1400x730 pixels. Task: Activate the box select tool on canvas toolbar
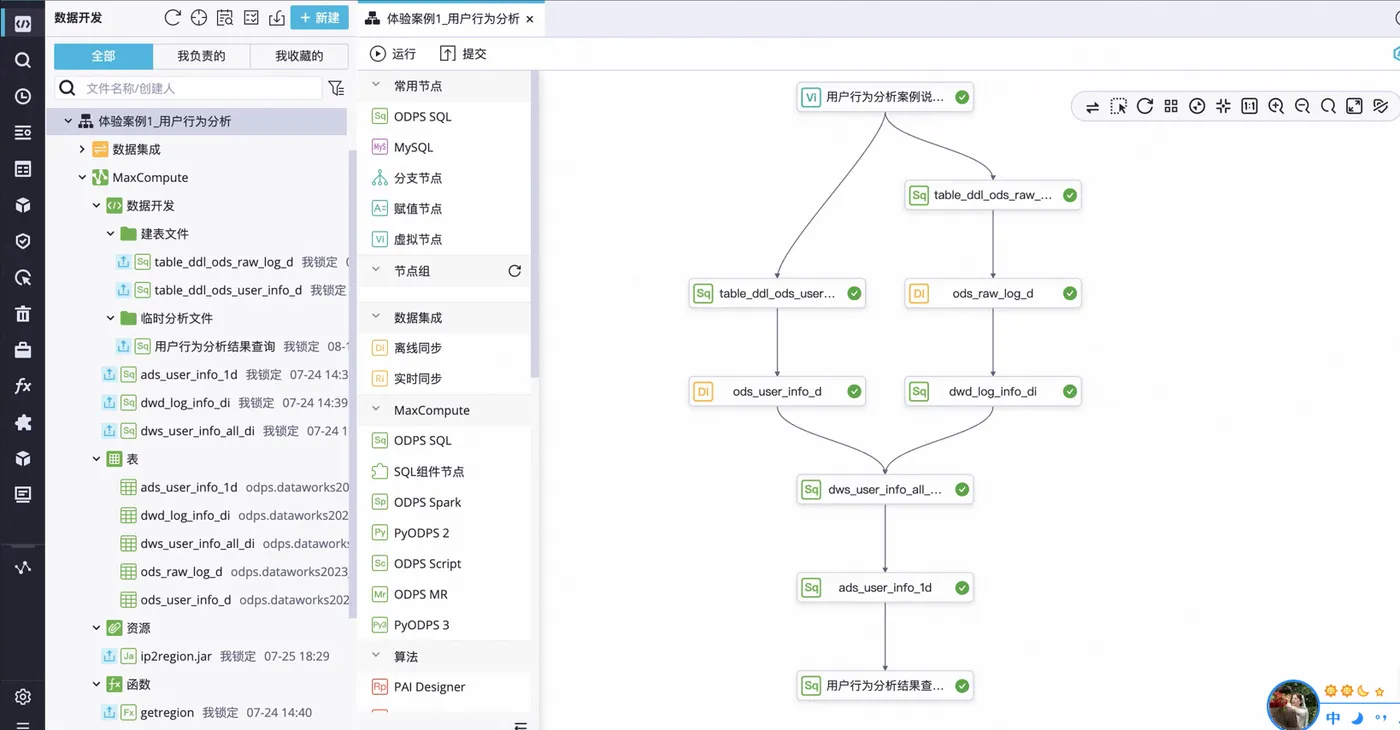1119,106
